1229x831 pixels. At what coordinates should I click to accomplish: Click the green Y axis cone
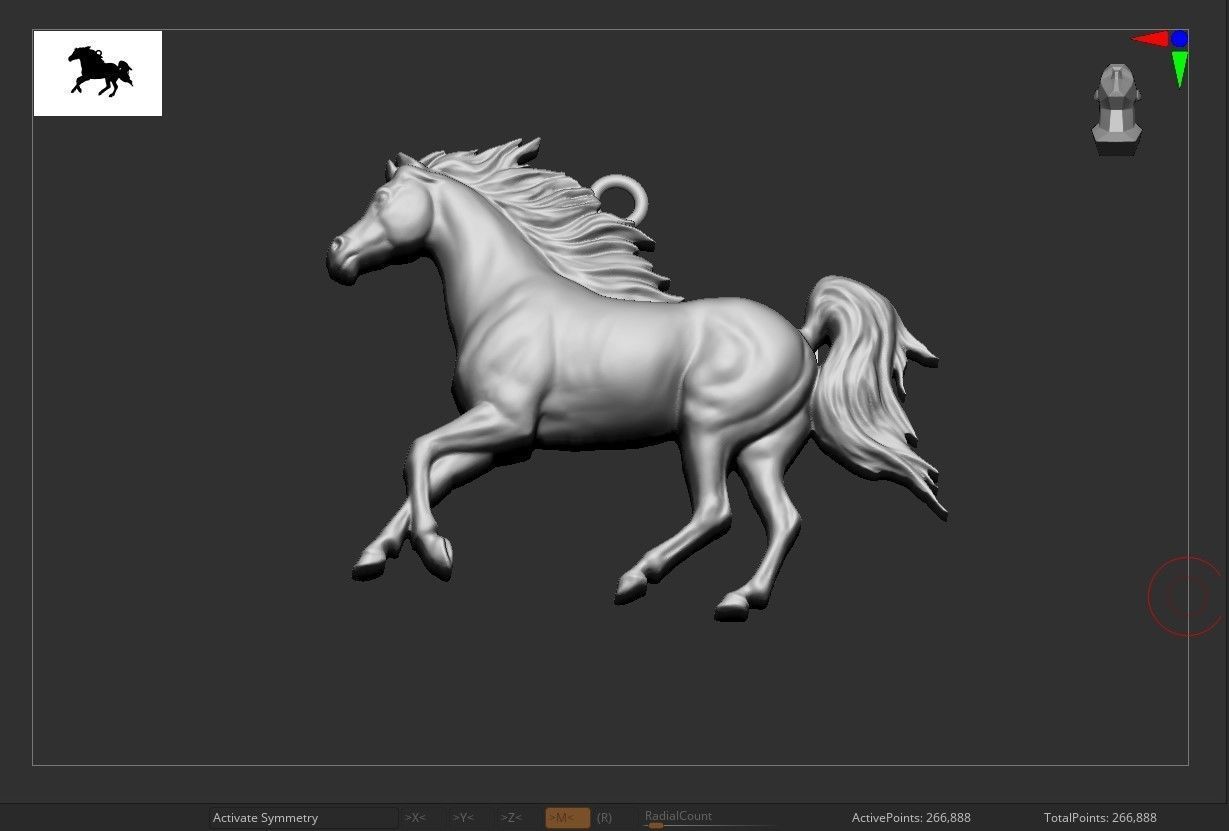click(x=1180, y=68)
